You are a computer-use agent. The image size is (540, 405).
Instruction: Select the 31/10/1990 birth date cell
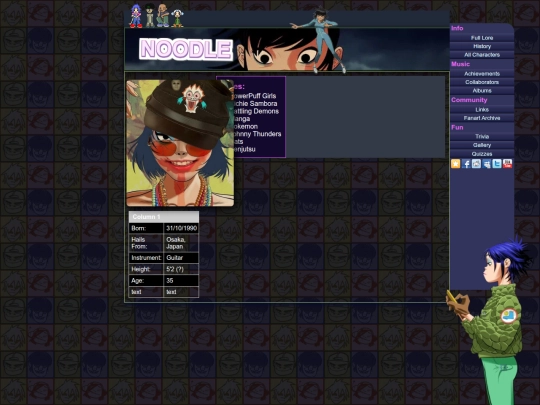click(x=181, y=228)
